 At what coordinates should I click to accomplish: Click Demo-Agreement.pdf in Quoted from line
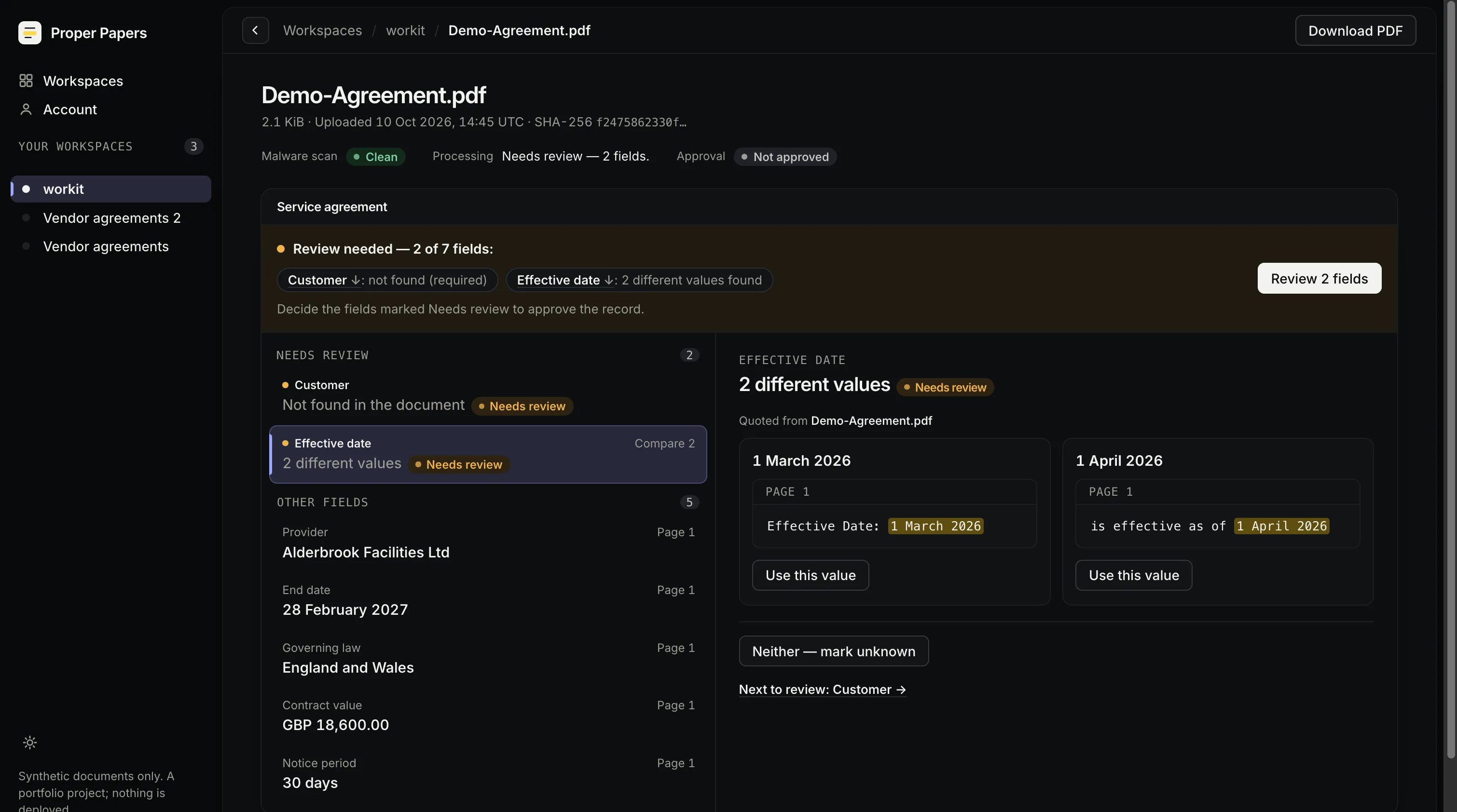click(x=871, y=420)
